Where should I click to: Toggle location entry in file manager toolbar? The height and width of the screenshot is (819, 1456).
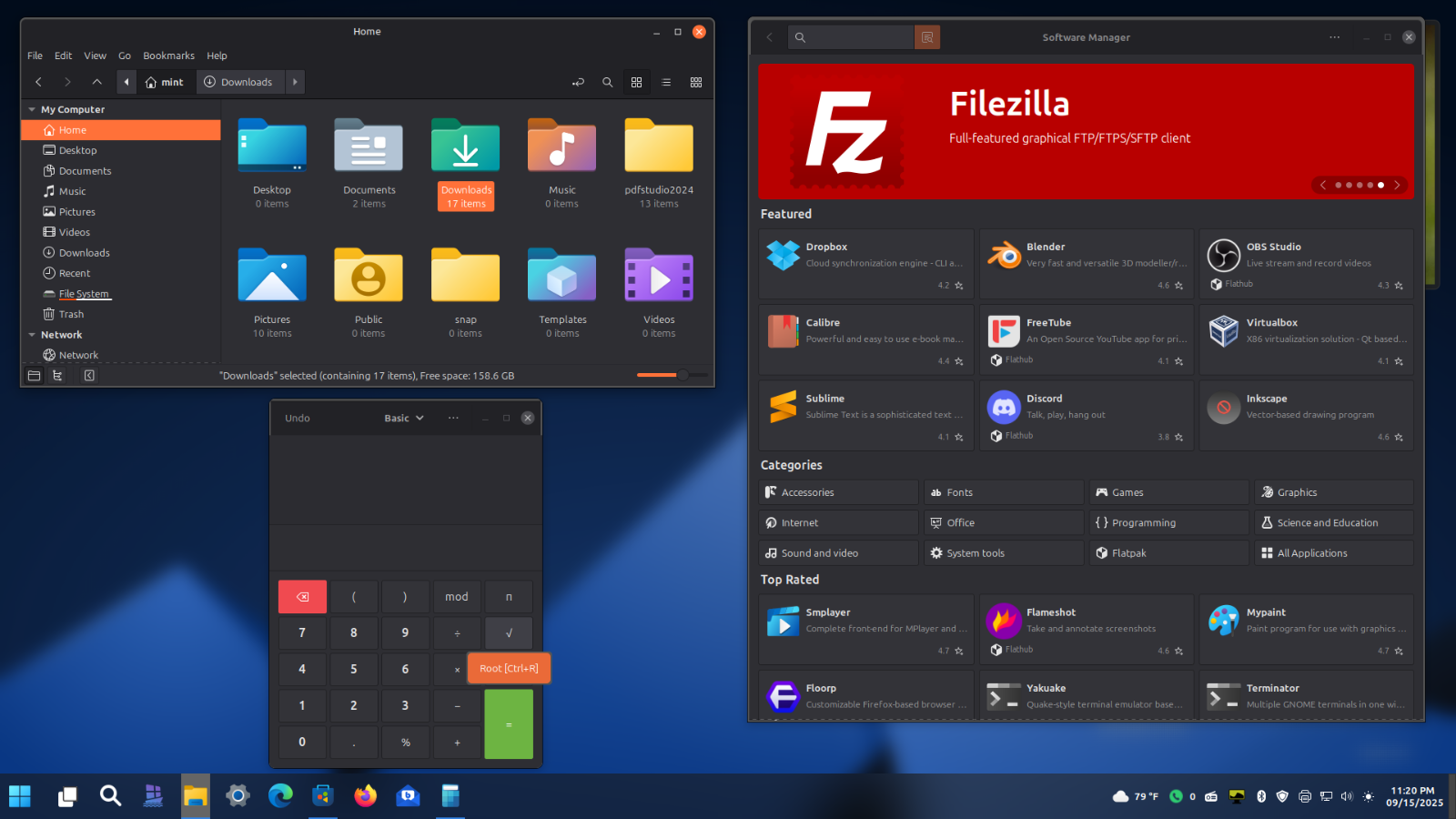(x=578, y=82)
